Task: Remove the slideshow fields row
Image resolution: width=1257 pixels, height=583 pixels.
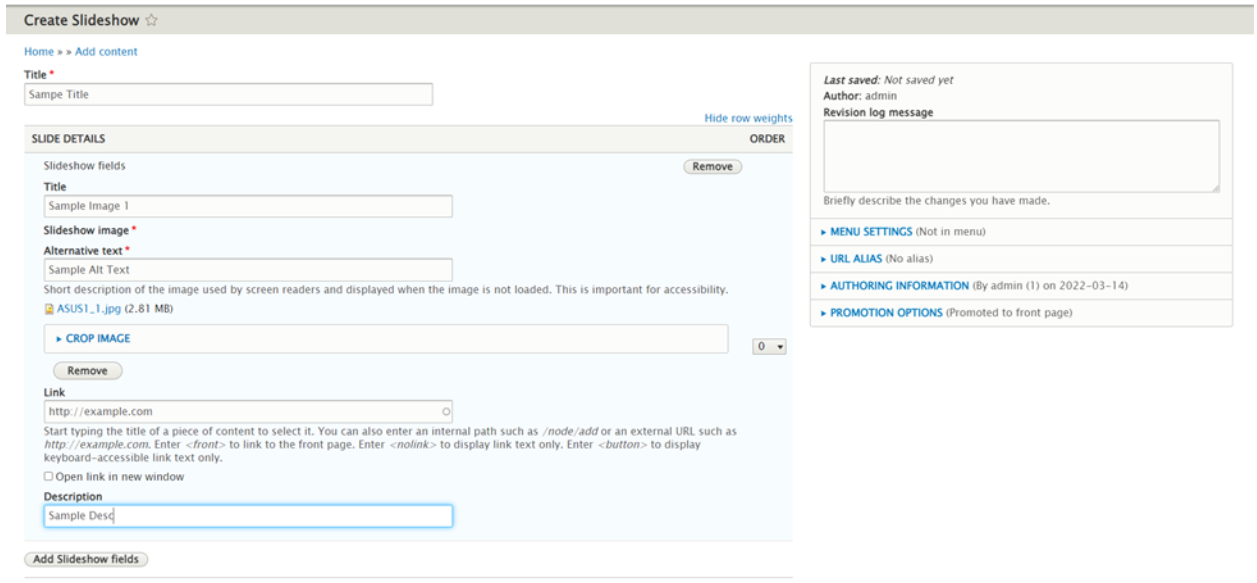Action: point(712,167)
